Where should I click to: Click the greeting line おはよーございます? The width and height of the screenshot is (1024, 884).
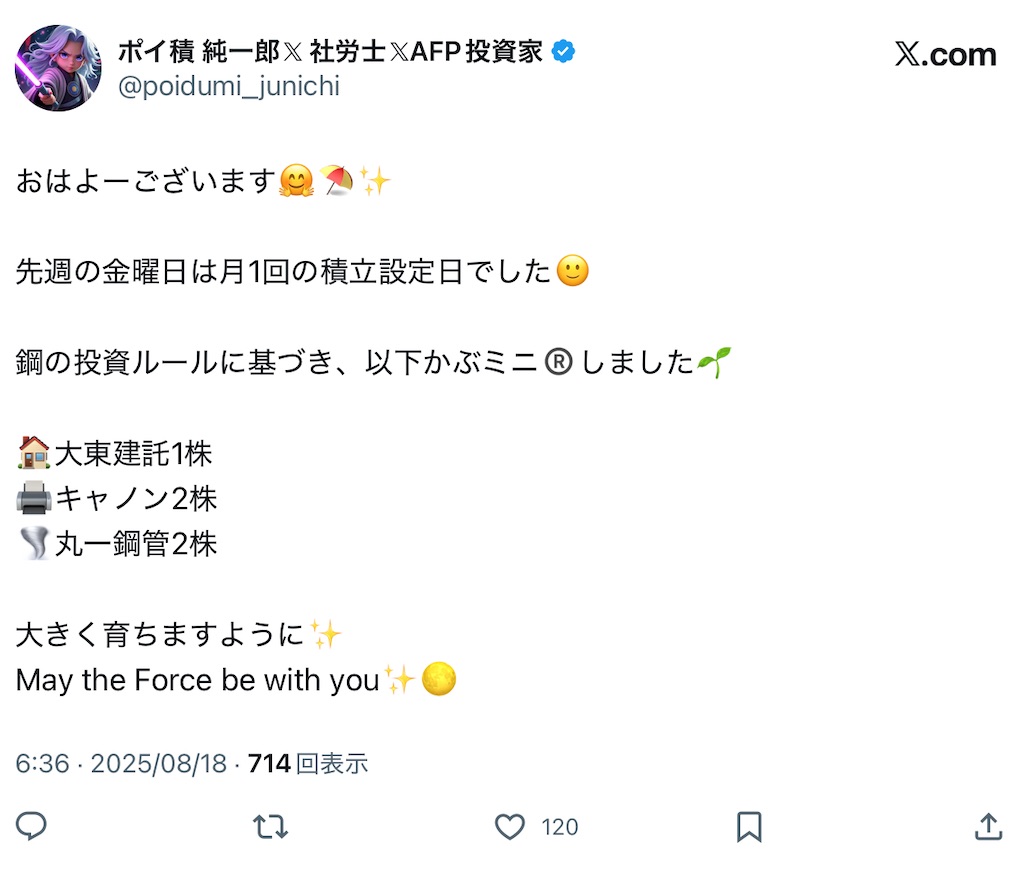(x=145, y=182)
